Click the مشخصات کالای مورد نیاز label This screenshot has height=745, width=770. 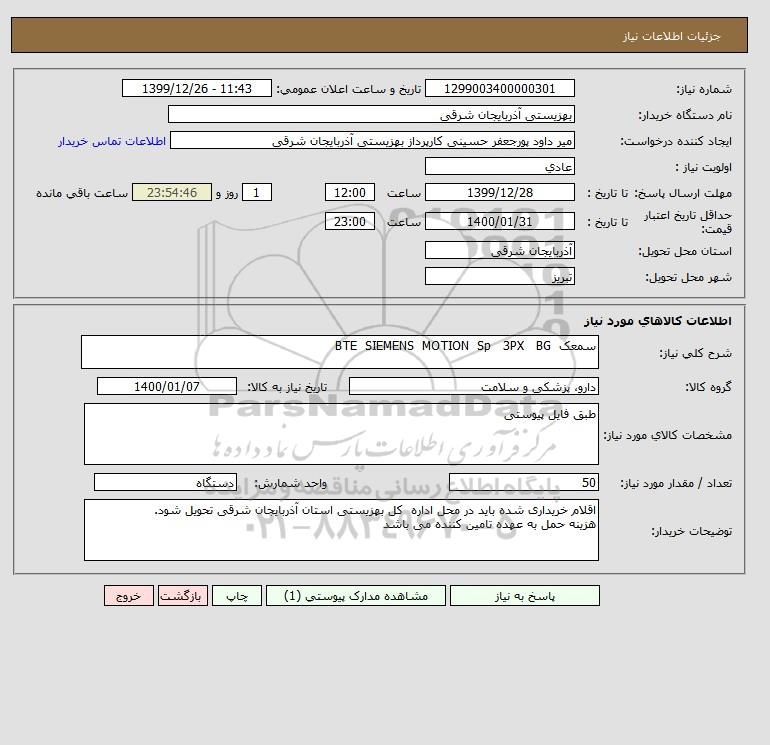point(667,435)
